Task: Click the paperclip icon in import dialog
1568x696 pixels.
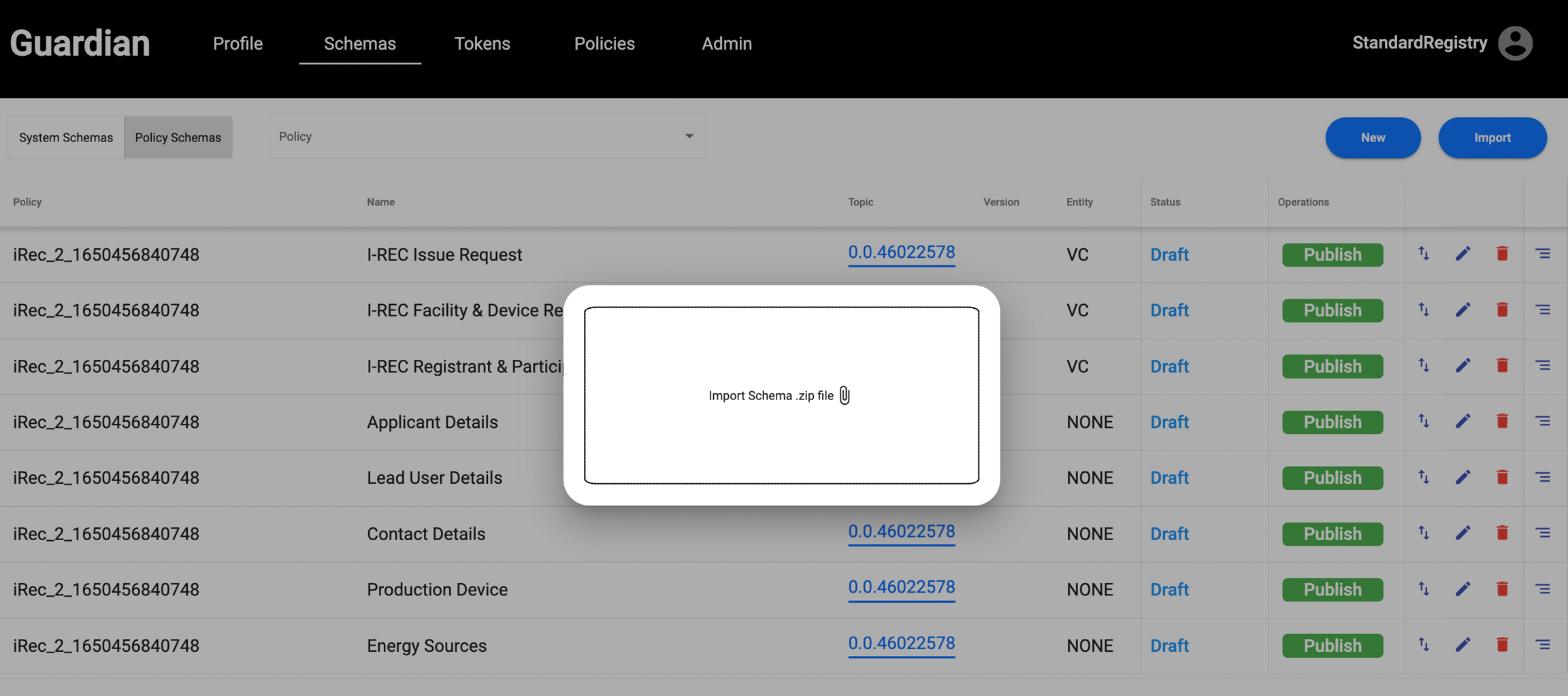Action: (844, 395)
